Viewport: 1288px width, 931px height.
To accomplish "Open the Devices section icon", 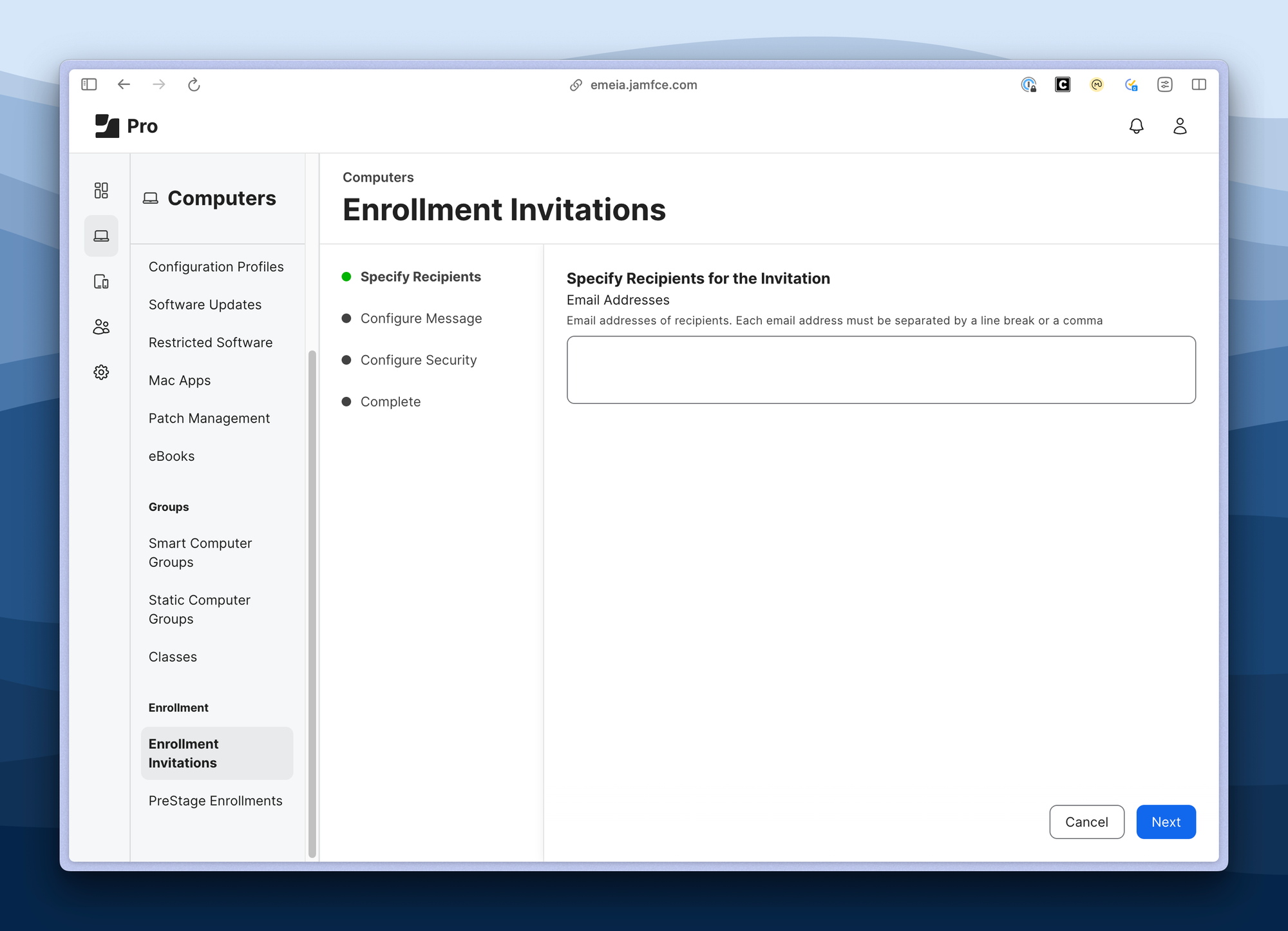I will coord(101,282).
